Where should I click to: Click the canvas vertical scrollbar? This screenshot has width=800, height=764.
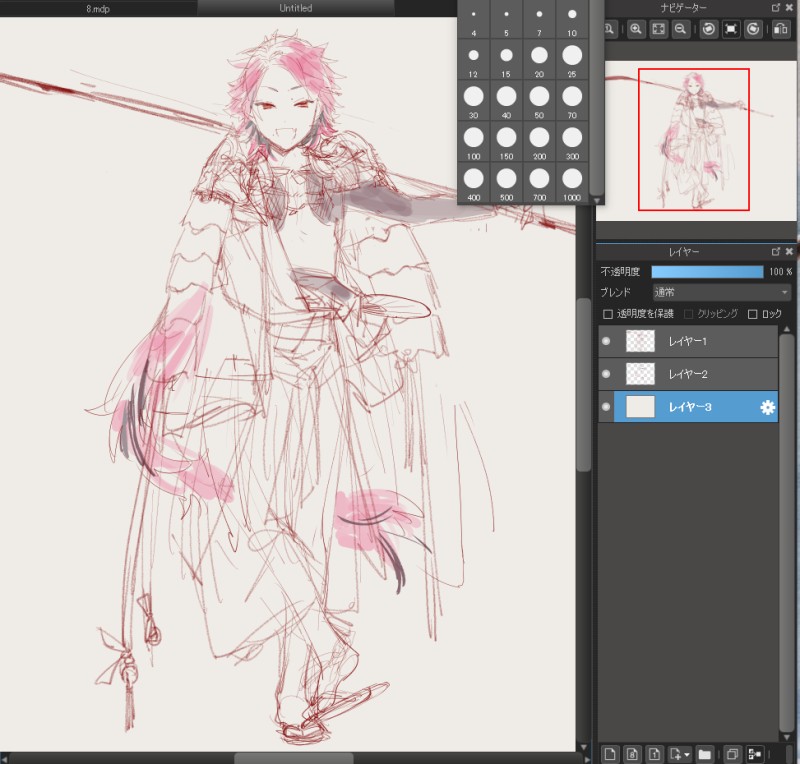coord(584,385)
